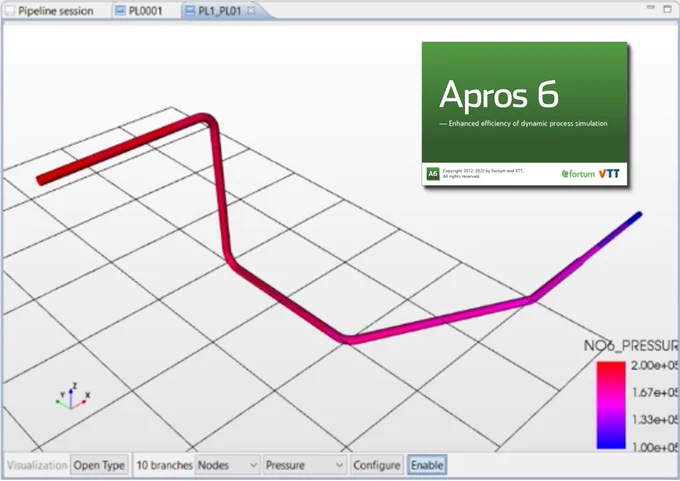Minimize the editor view panel

[x=651, y=8]
